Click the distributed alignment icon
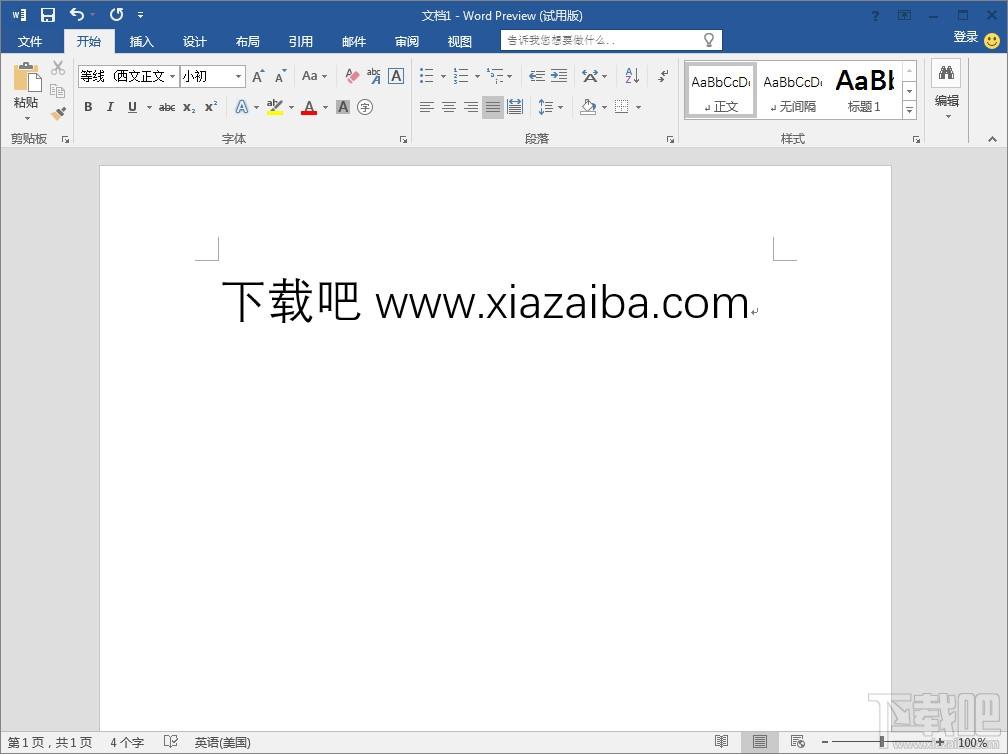The height and width of the screenshot is (754, 1008). tap(515, 107)
